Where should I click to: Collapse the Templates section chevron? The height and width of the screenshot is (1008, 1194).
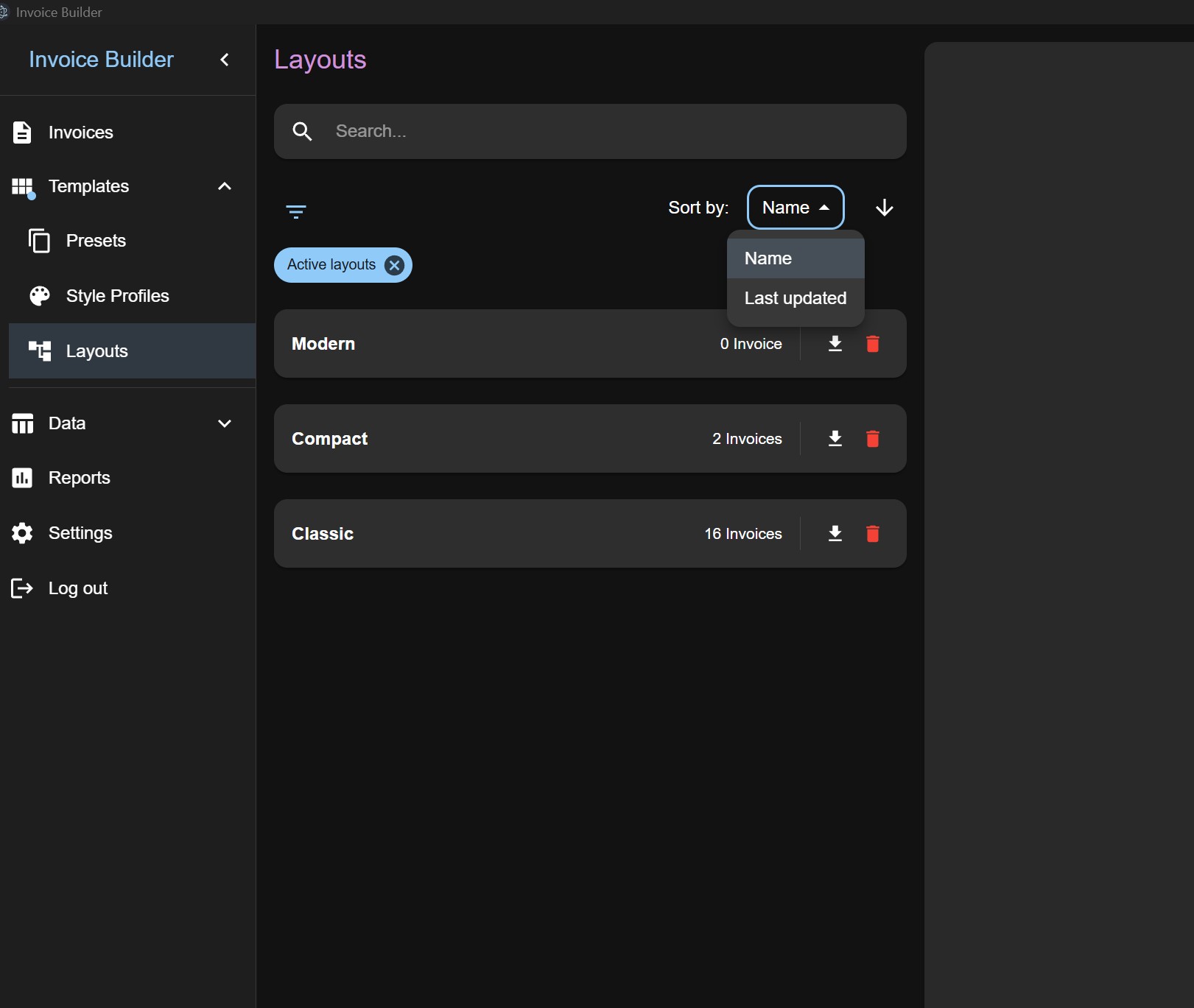(225, 186)
